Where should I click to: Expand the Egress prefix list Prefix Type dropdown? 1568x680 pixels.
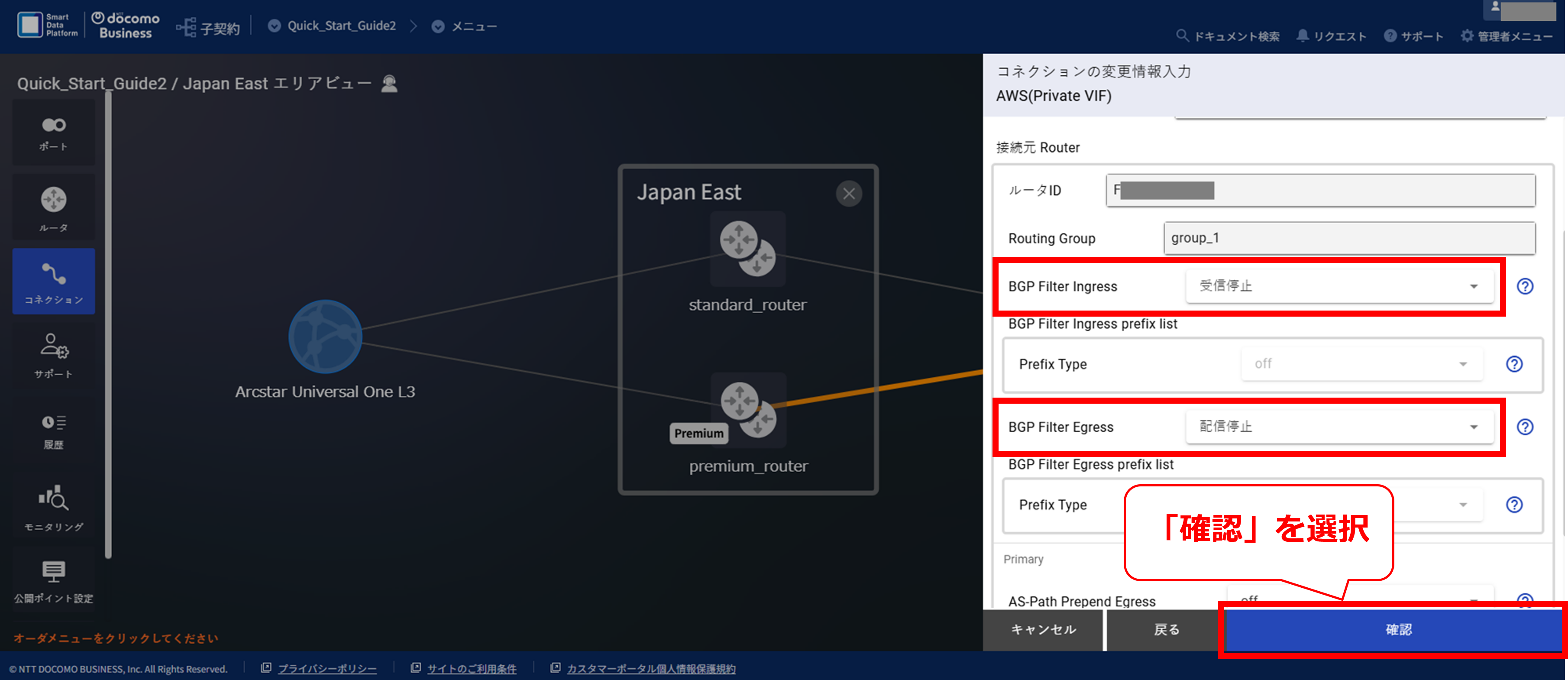pyautogui.click(x=1463, y=505)
